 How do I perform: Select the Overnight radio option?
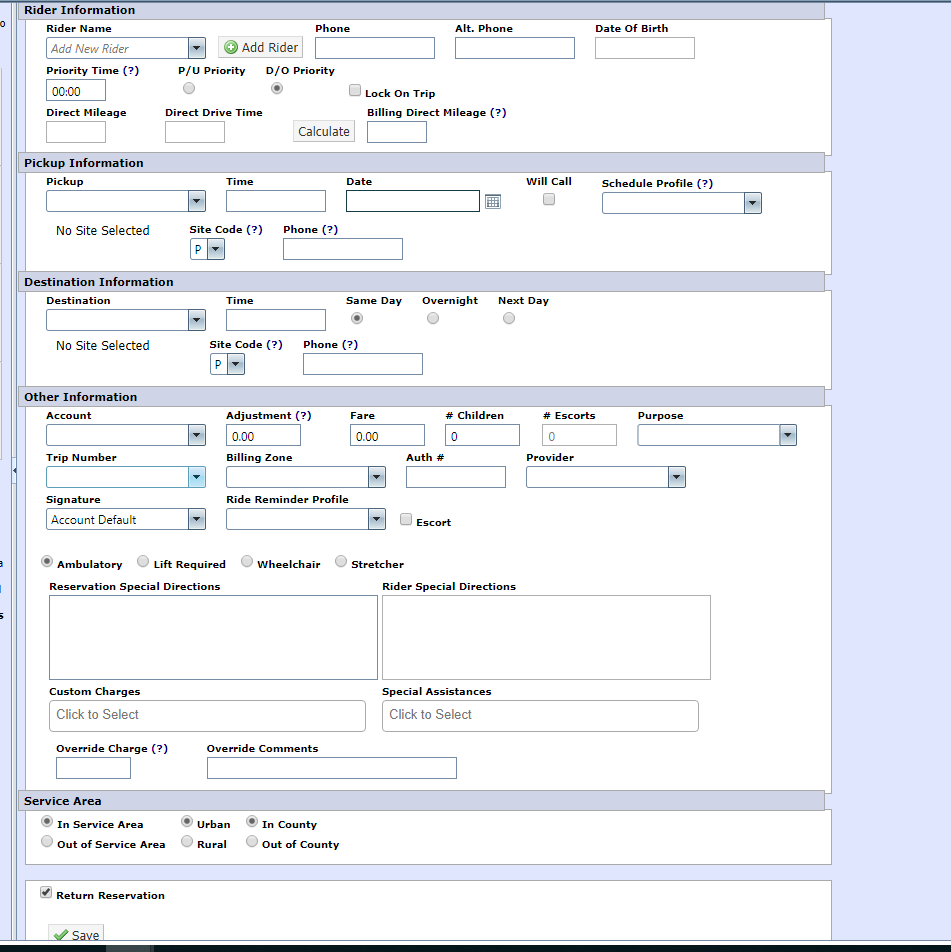[433, 318]
